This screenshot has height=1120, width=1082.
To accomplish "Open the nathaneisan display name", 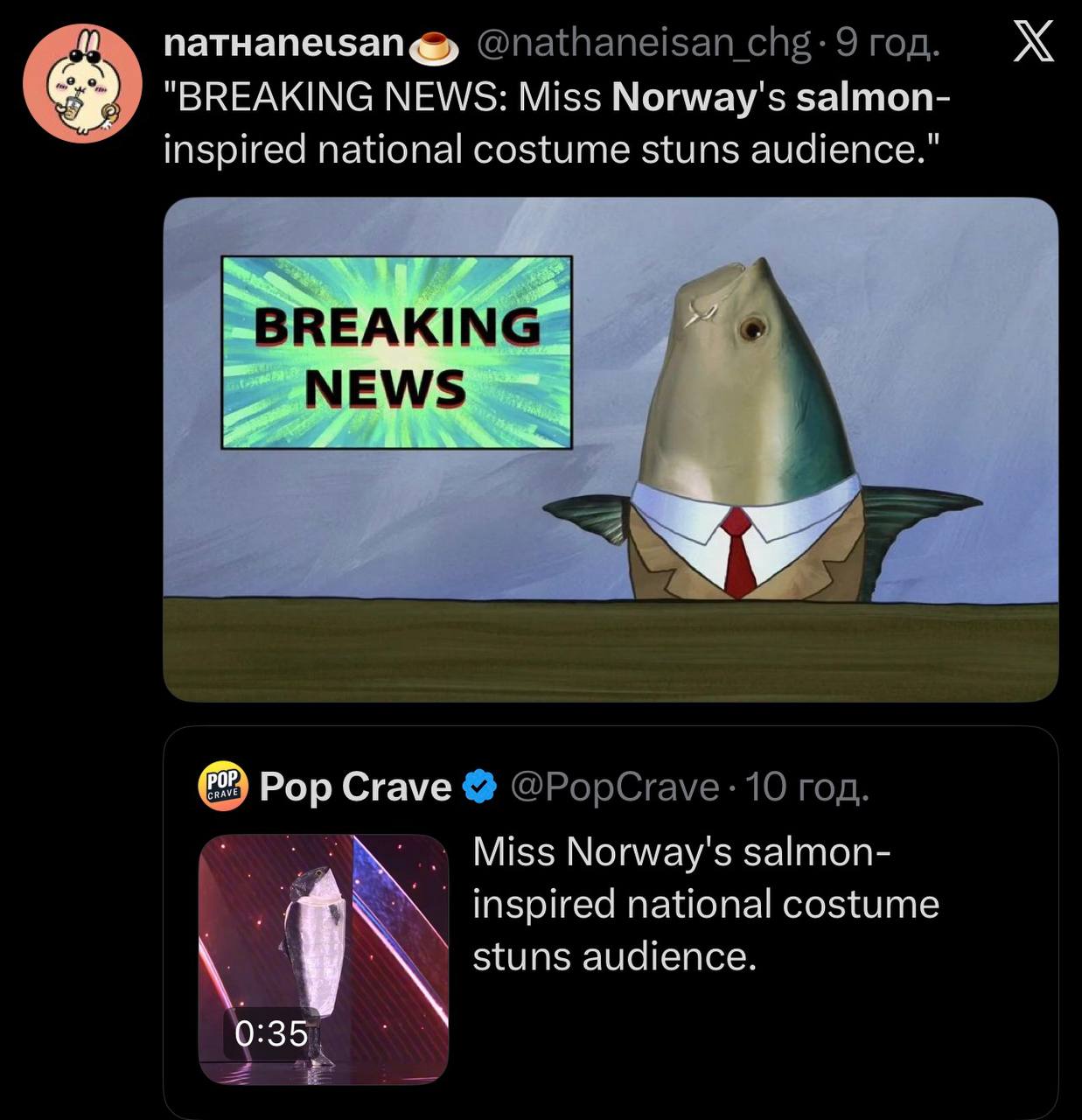I will pyautogui.click(x=283, y=44).
